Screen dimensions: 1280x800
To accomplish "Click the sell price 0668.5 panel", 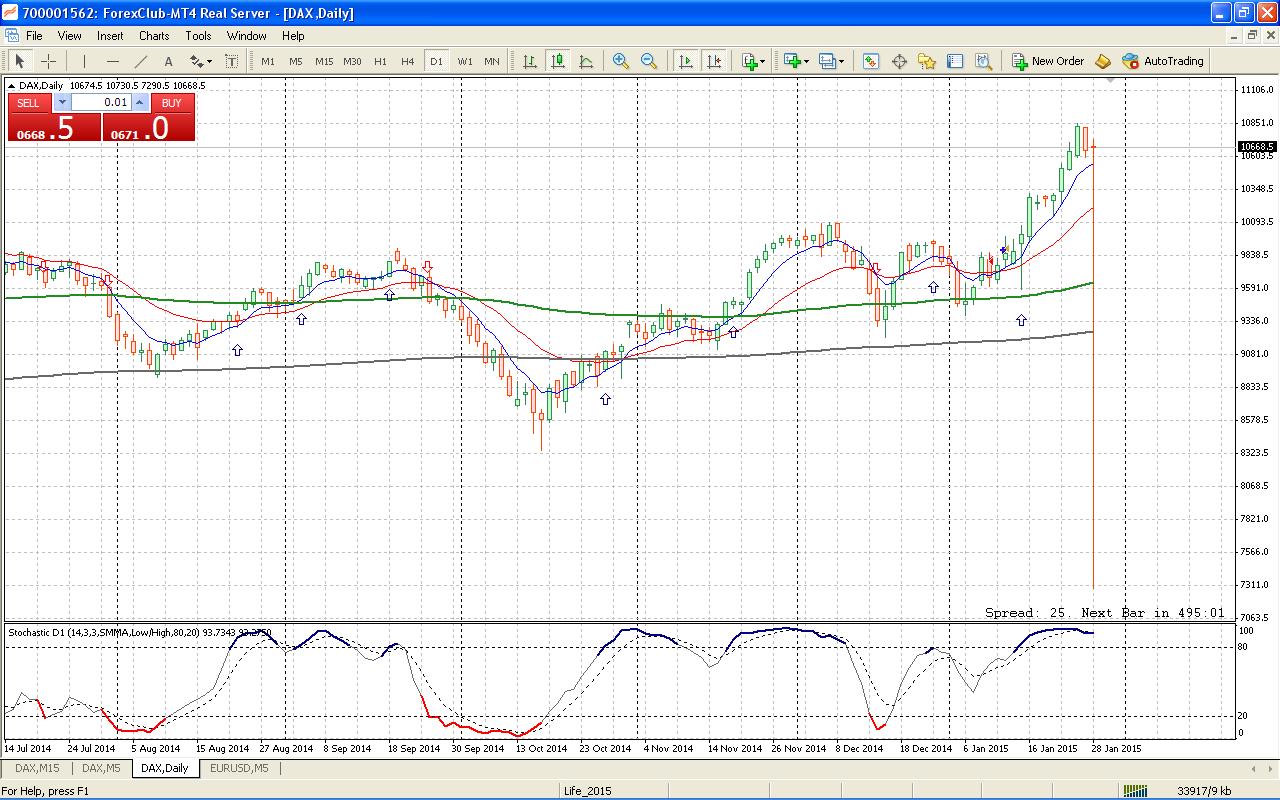I will [x=55, y=128].
